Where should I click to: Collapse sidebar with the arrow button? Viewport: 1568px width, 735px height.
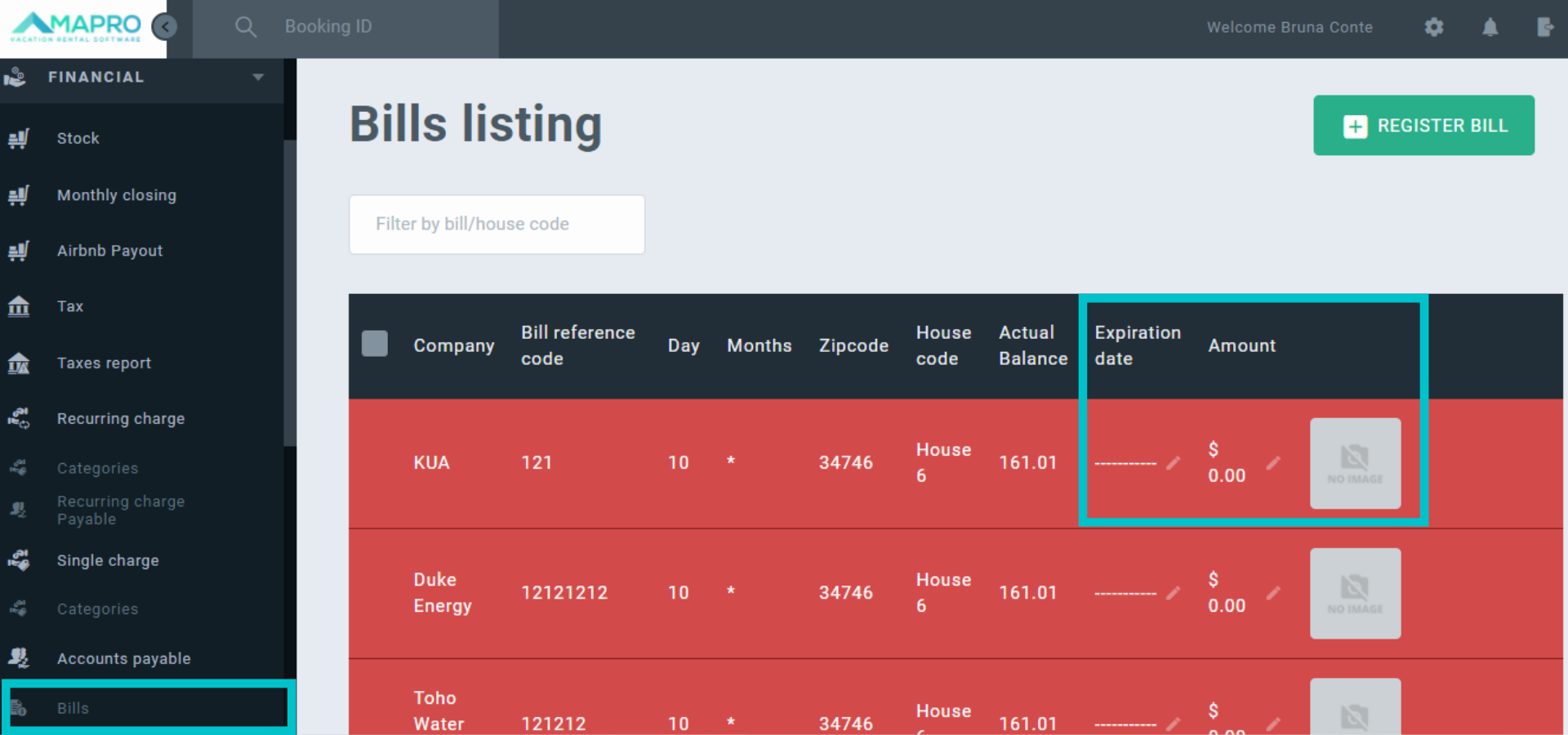(165, 28)
